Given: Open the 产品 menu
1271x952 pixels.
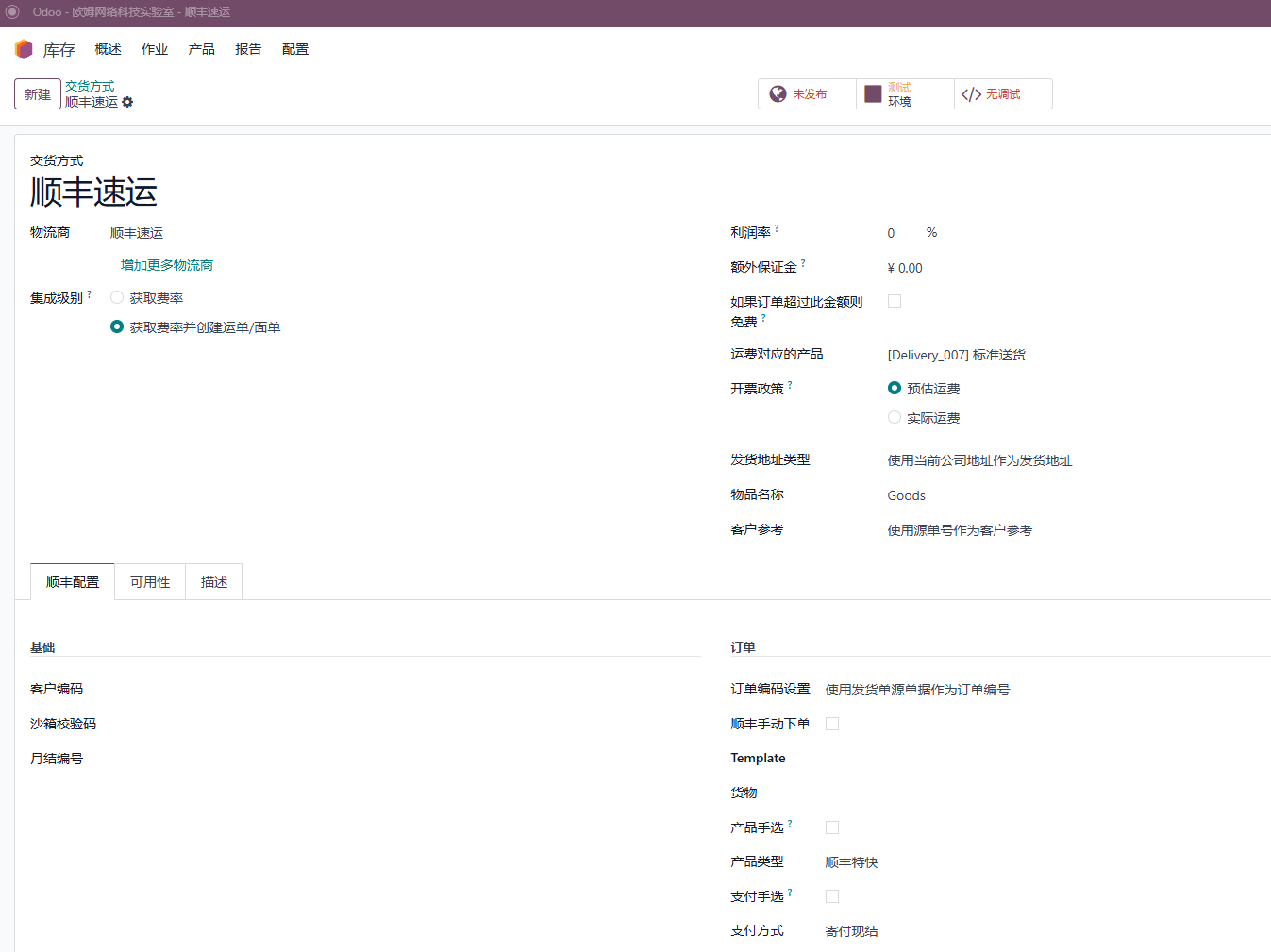Looking at the screenshot, I should (201, 49).
